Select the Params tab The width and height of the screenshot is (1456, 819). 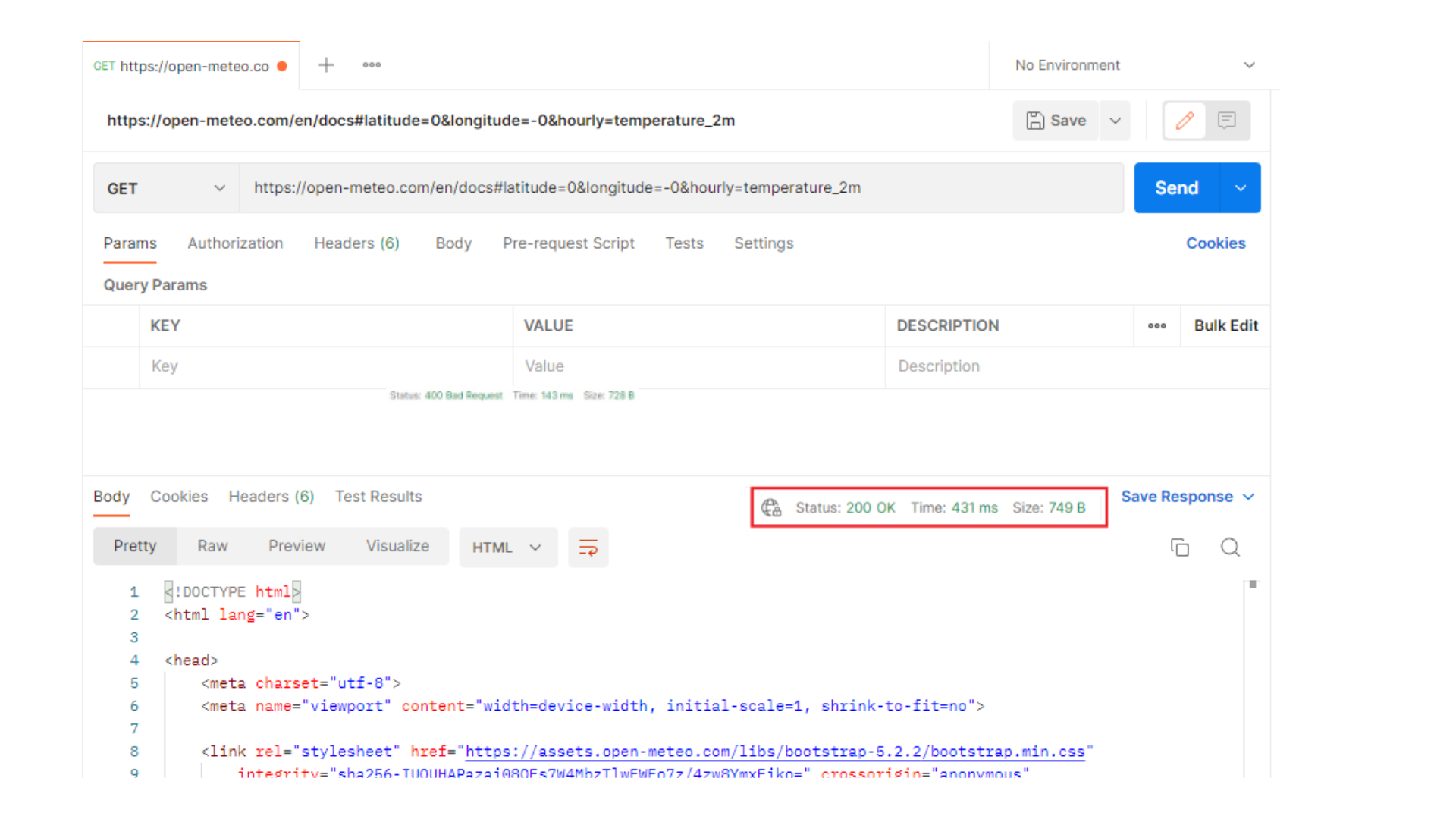coord(130,243)
